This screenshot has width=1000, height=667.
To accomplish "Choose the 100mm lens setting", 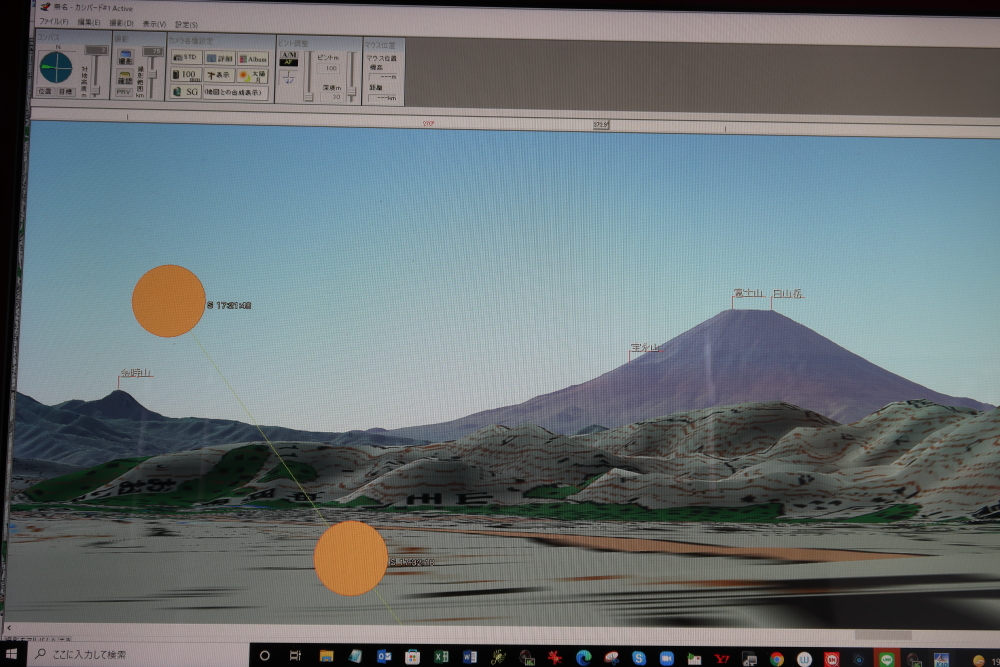I will pyautogui.click(x=185, y=75).
